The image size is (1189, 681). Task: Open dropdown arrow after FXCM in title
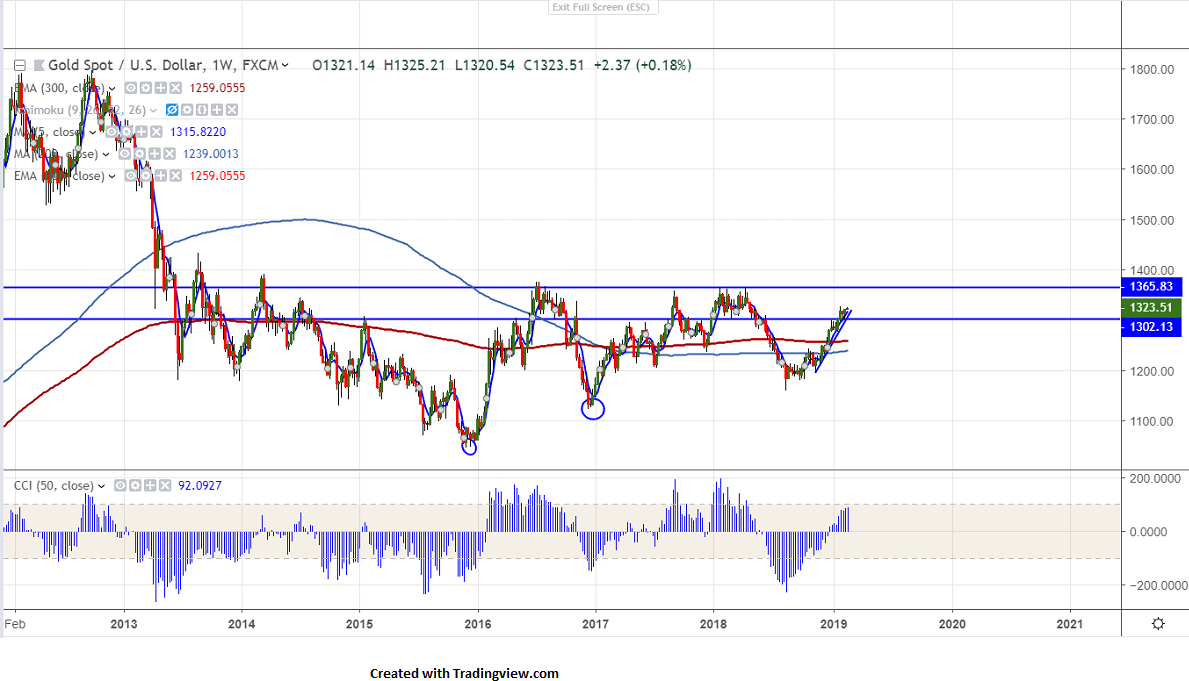pyautogui.click(x=285, y=65)
